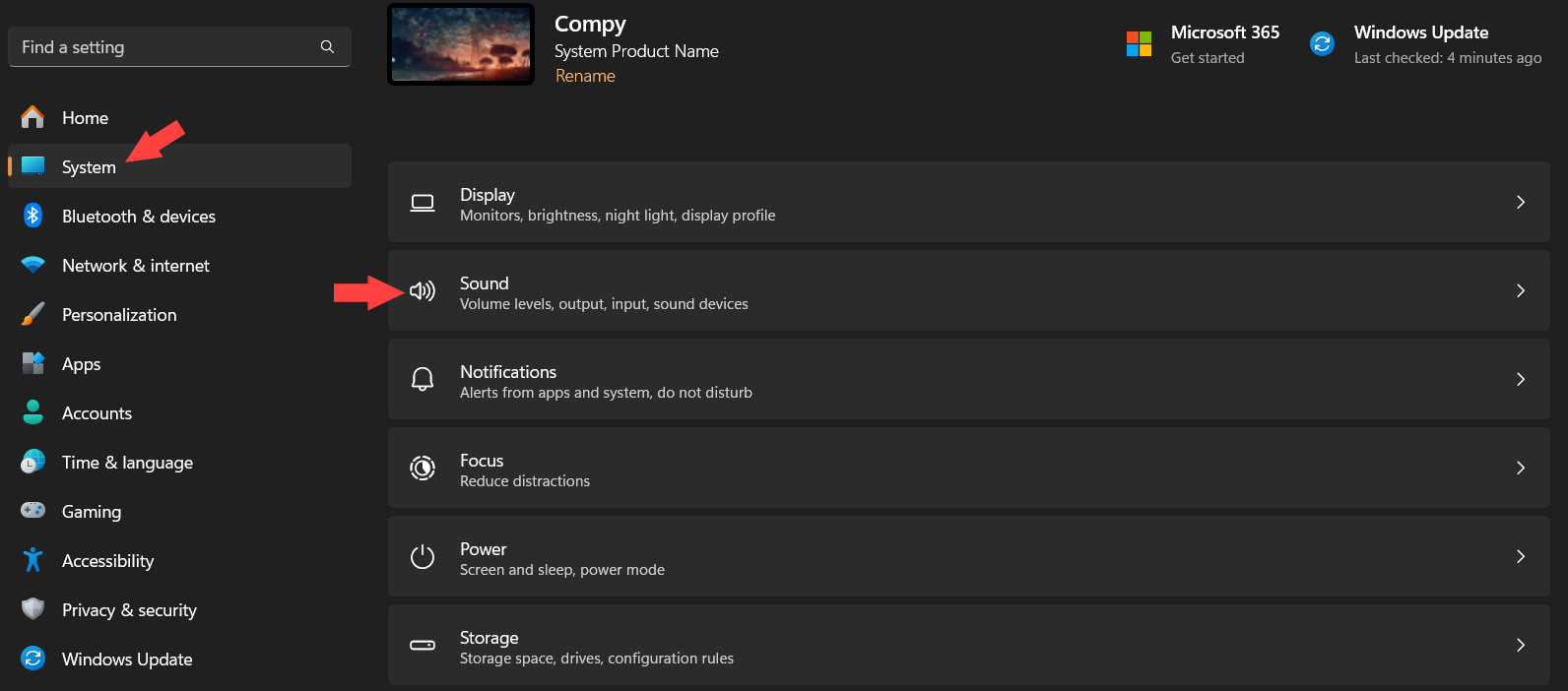
Task: Click the Privacy & security shield icon
Action: pos(33,609)
